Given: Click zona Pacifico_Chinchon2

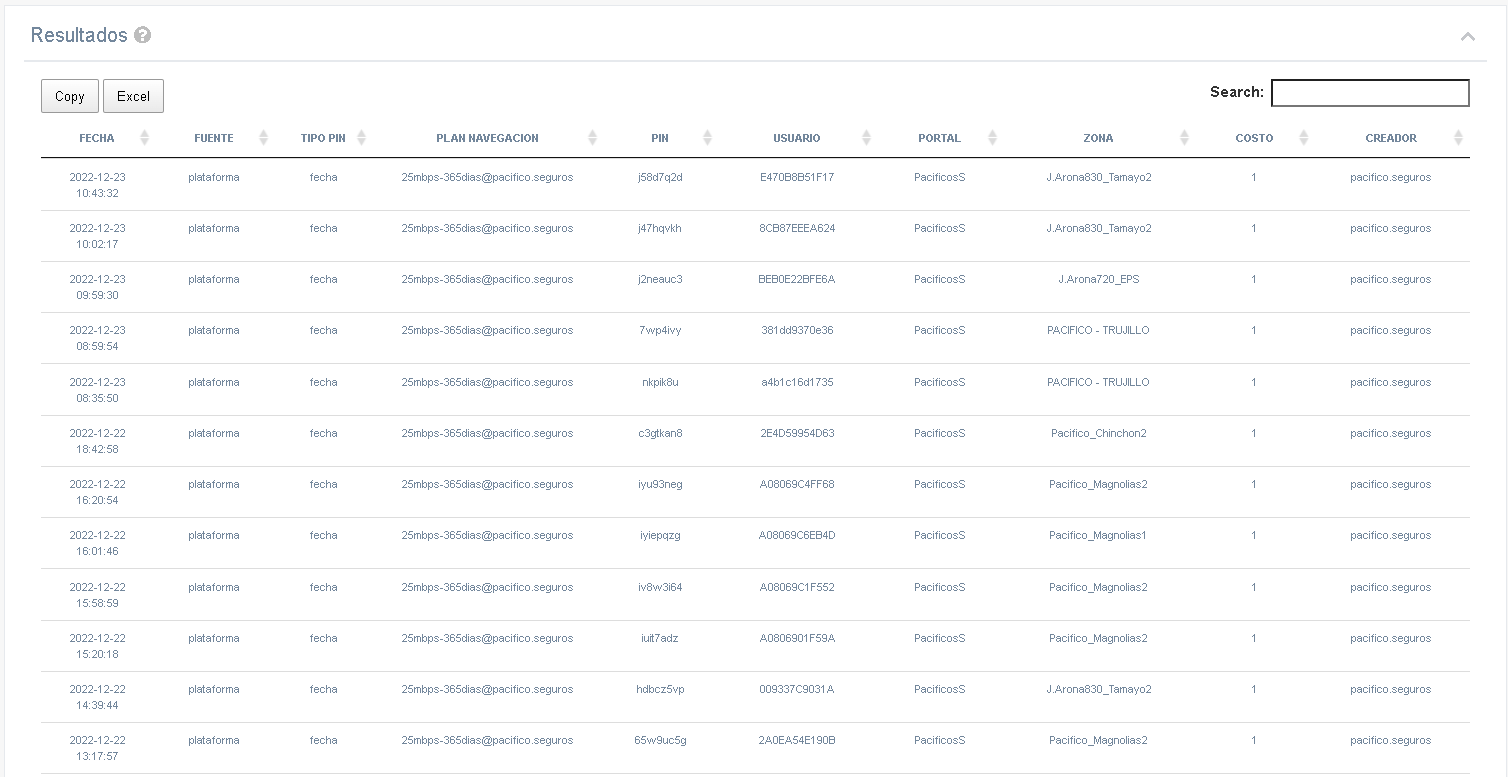Looking at the screenshot, I should point(1098,433).
